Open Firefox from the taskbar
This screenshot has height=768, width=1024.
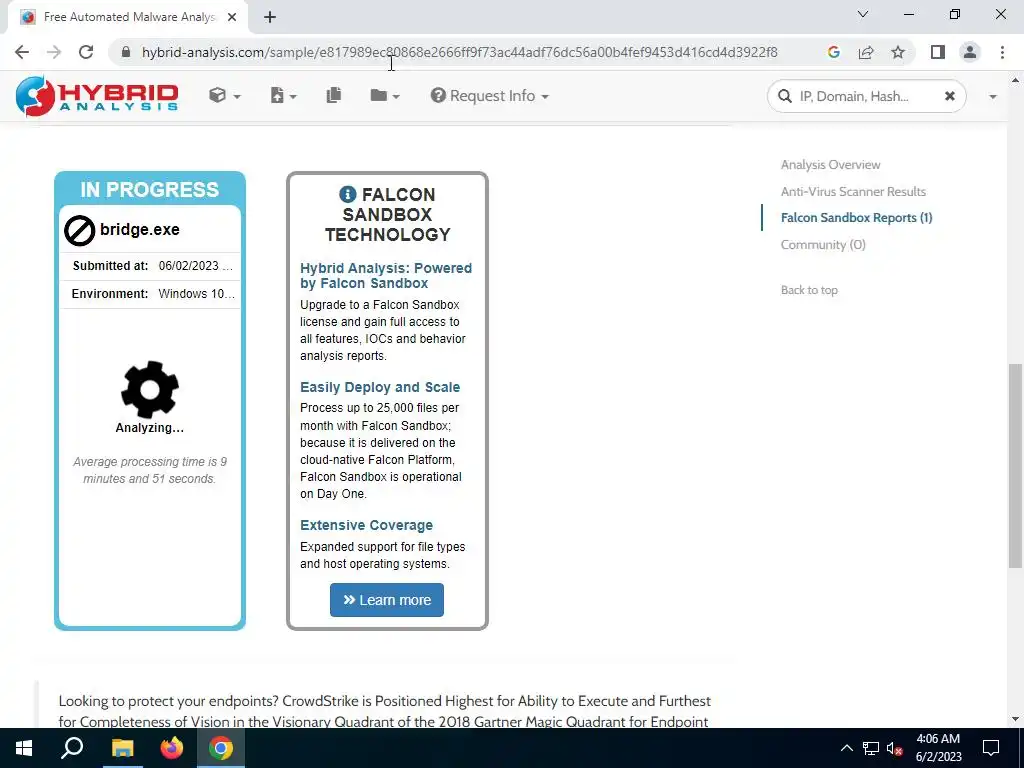tap(172, 748)
